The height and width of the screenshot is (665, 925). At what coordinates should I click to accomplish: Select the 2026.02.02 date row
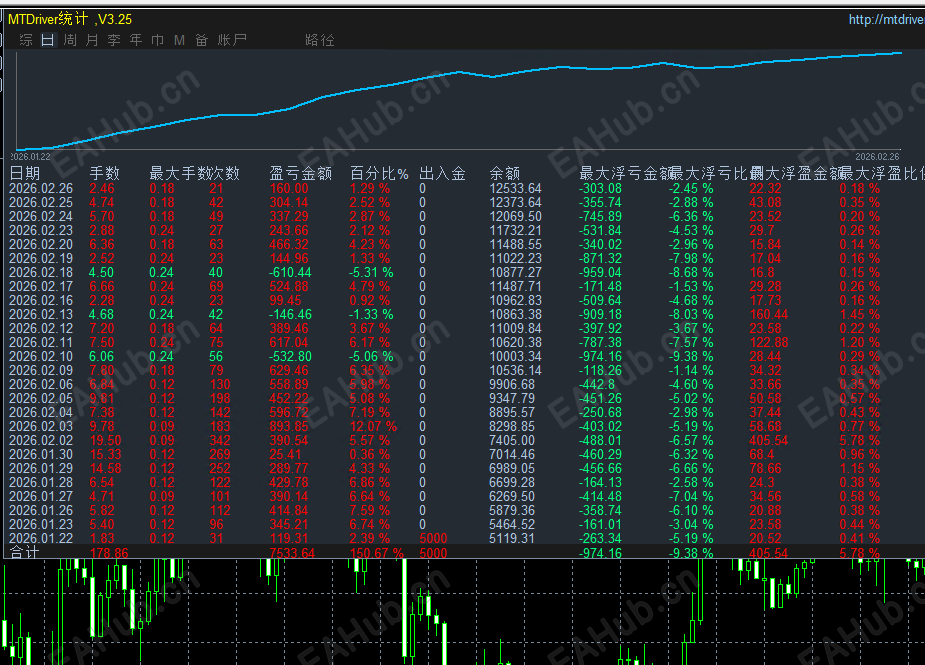coord(41,441)
